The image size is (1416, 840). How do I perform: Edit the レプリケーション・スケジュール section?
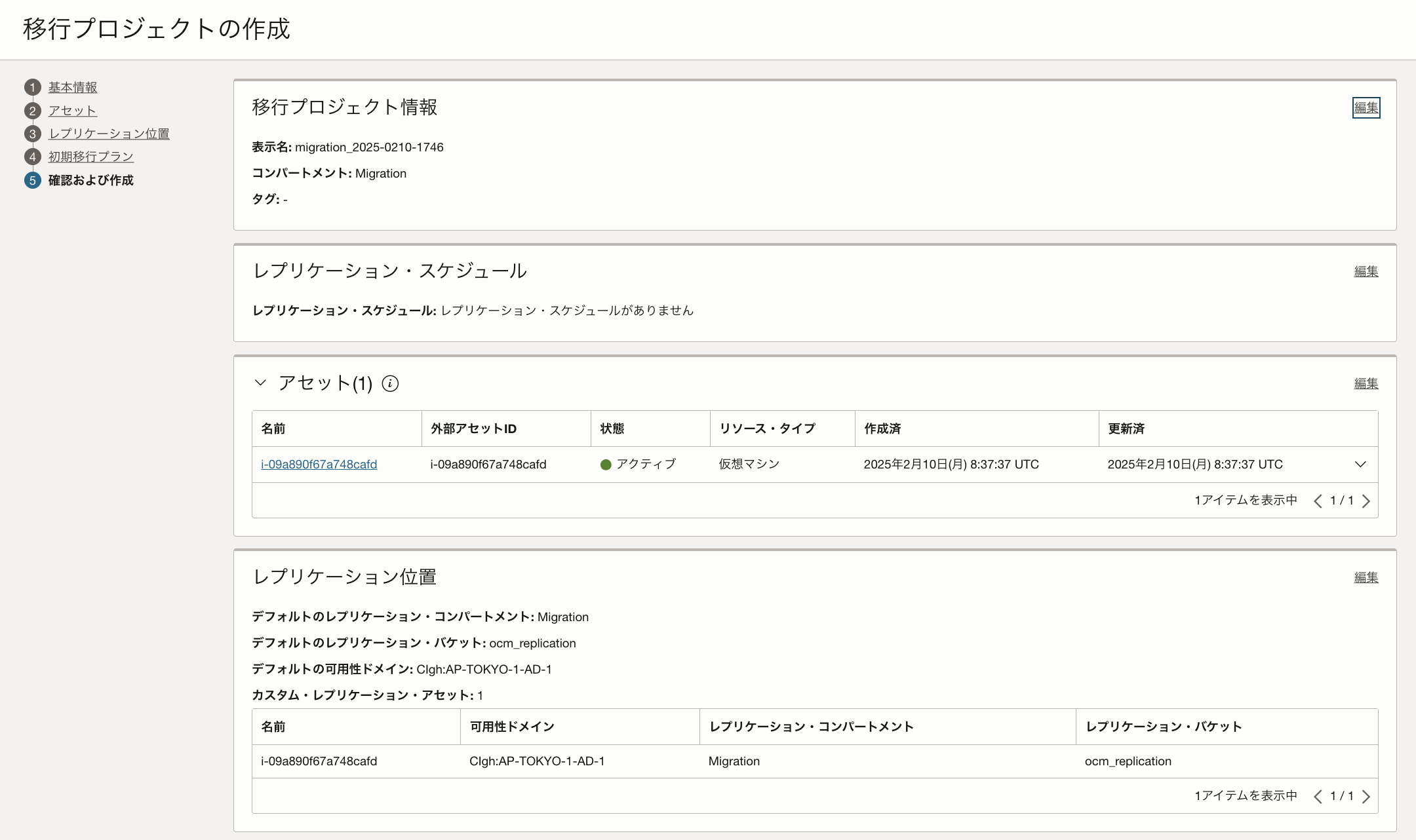tap(1366, 271)
